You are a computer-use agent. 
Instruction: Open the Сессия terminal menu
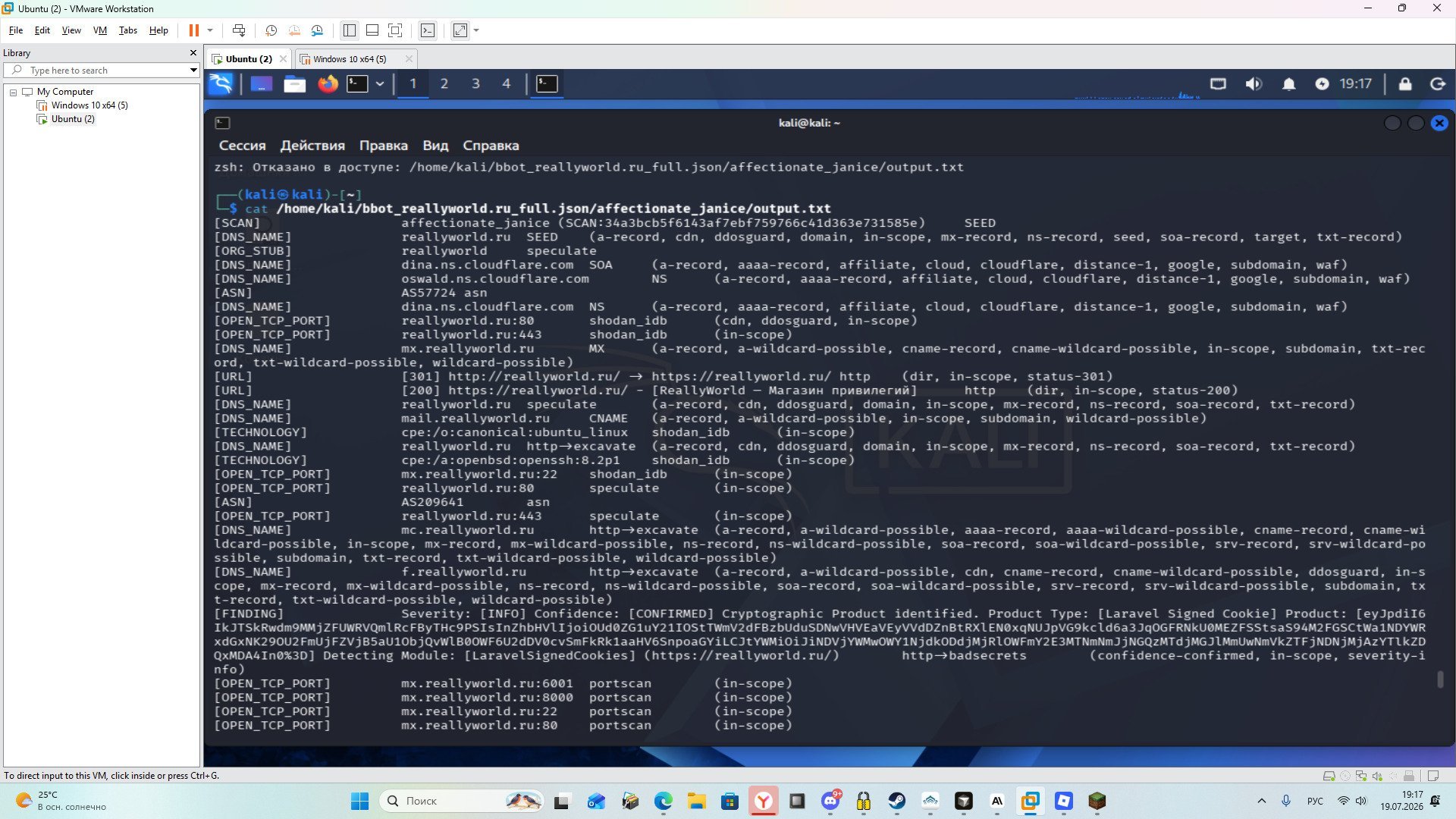243,146
